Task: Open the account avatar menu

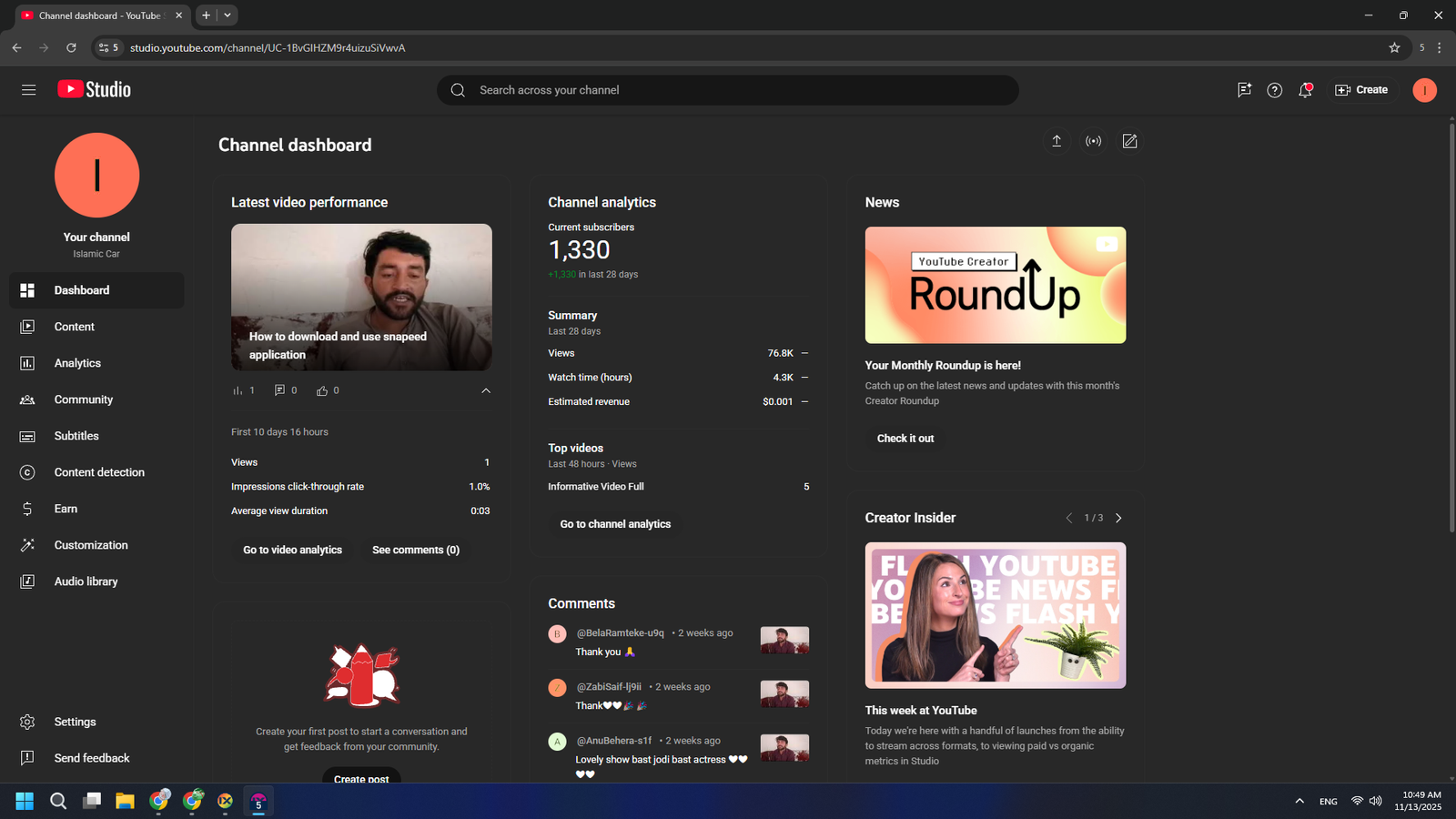Action: pos(1424,90)
